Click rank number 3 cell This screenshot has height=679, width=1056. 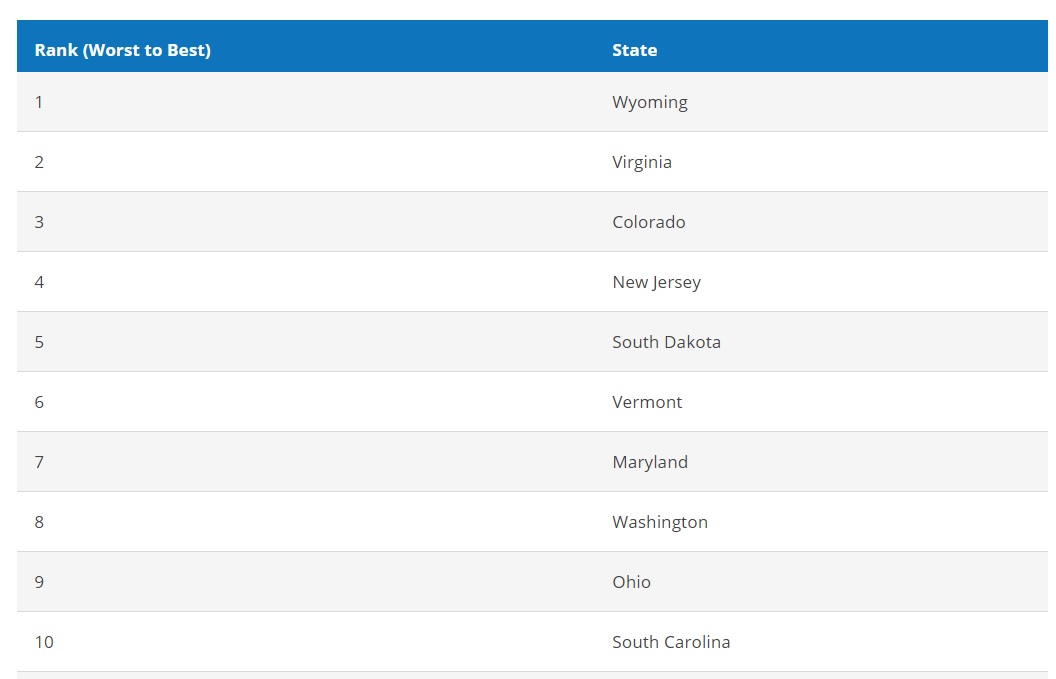[x=39, y=222]
